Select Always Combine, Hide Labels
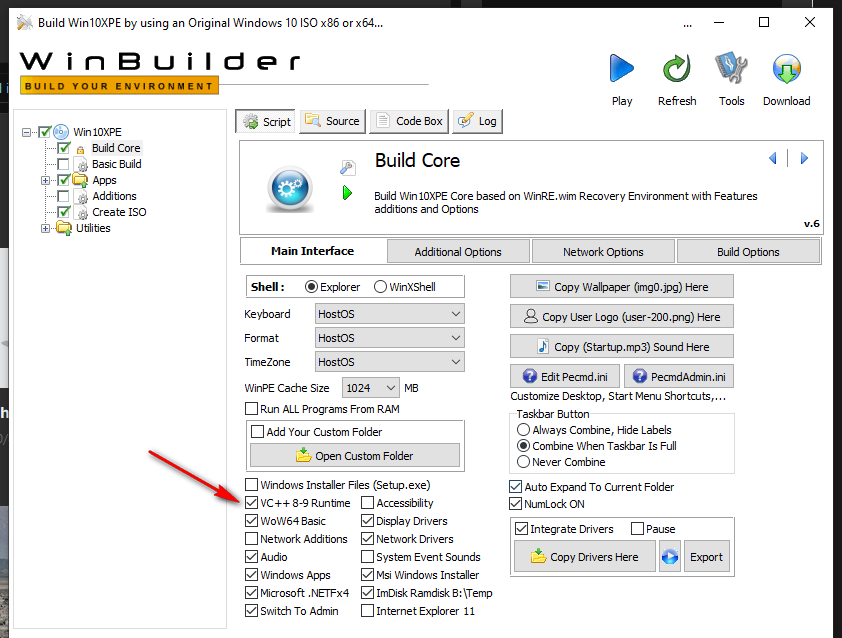Screen dimensions: 842x638 point(523,430)
